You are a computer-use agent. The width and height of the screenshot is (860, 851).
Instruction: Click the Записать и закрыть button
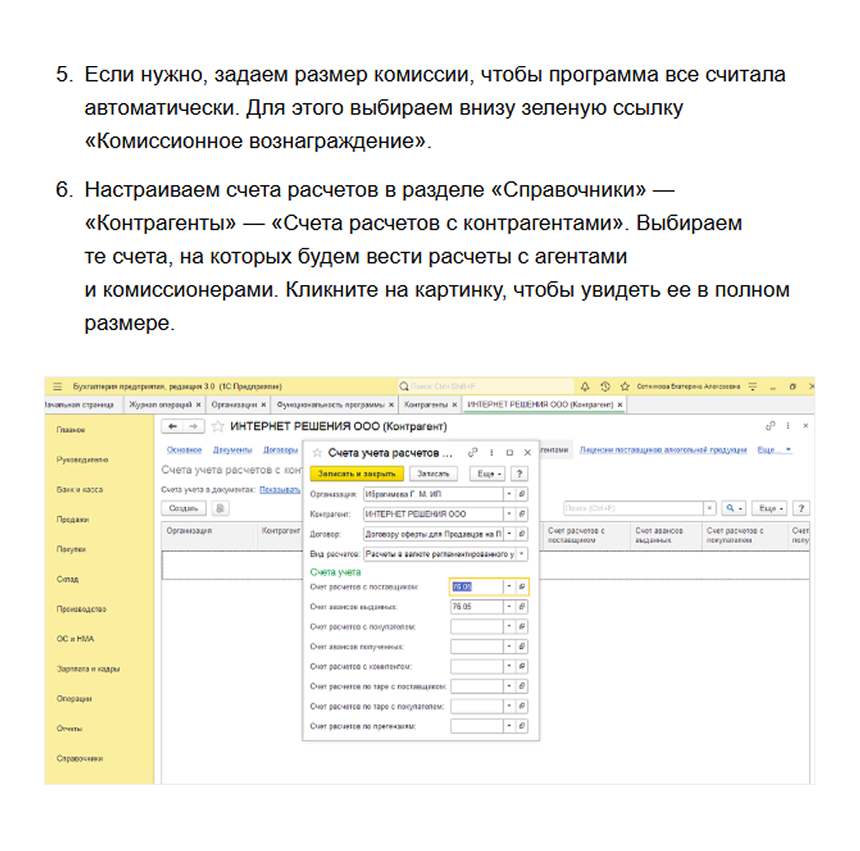pyautogui.click(x=357, y=474)
